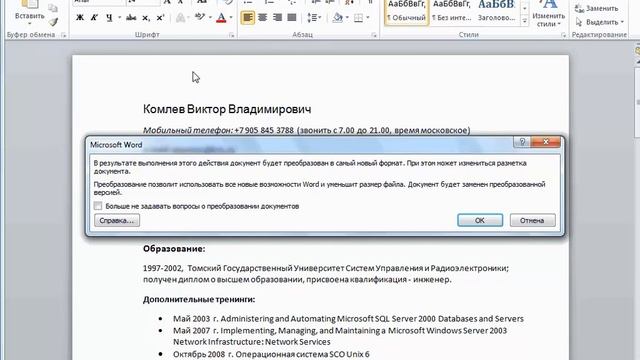Apply red font color

(221, 18)
